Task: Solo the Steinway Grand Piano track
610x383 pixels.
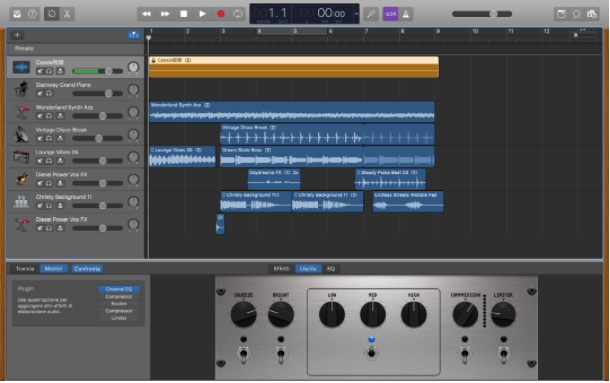Action: [49, 93]
